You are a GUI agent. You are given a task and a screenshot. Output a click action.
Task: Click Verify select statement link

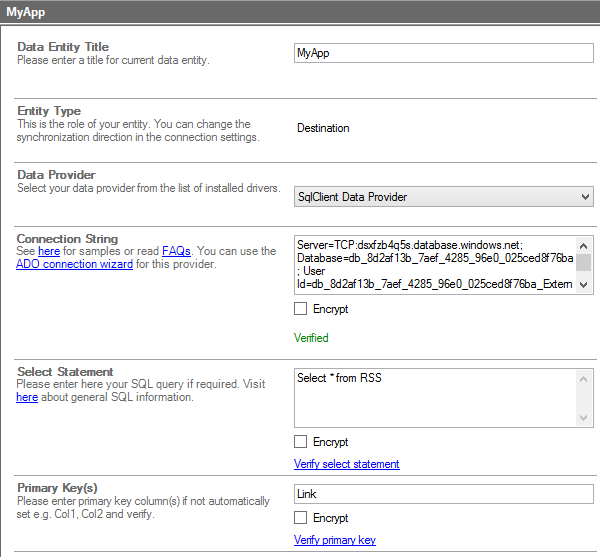pyautogui.click(x=346, y=464)
